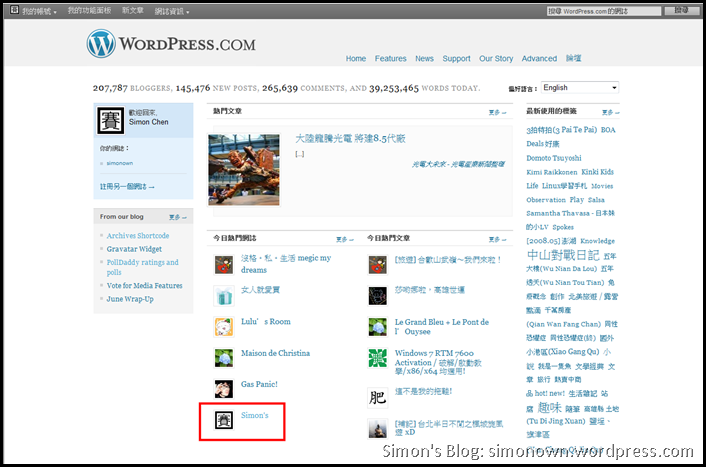706x467 pixels.
Task: Click the Salsa tag
Action: click(596, 199)
